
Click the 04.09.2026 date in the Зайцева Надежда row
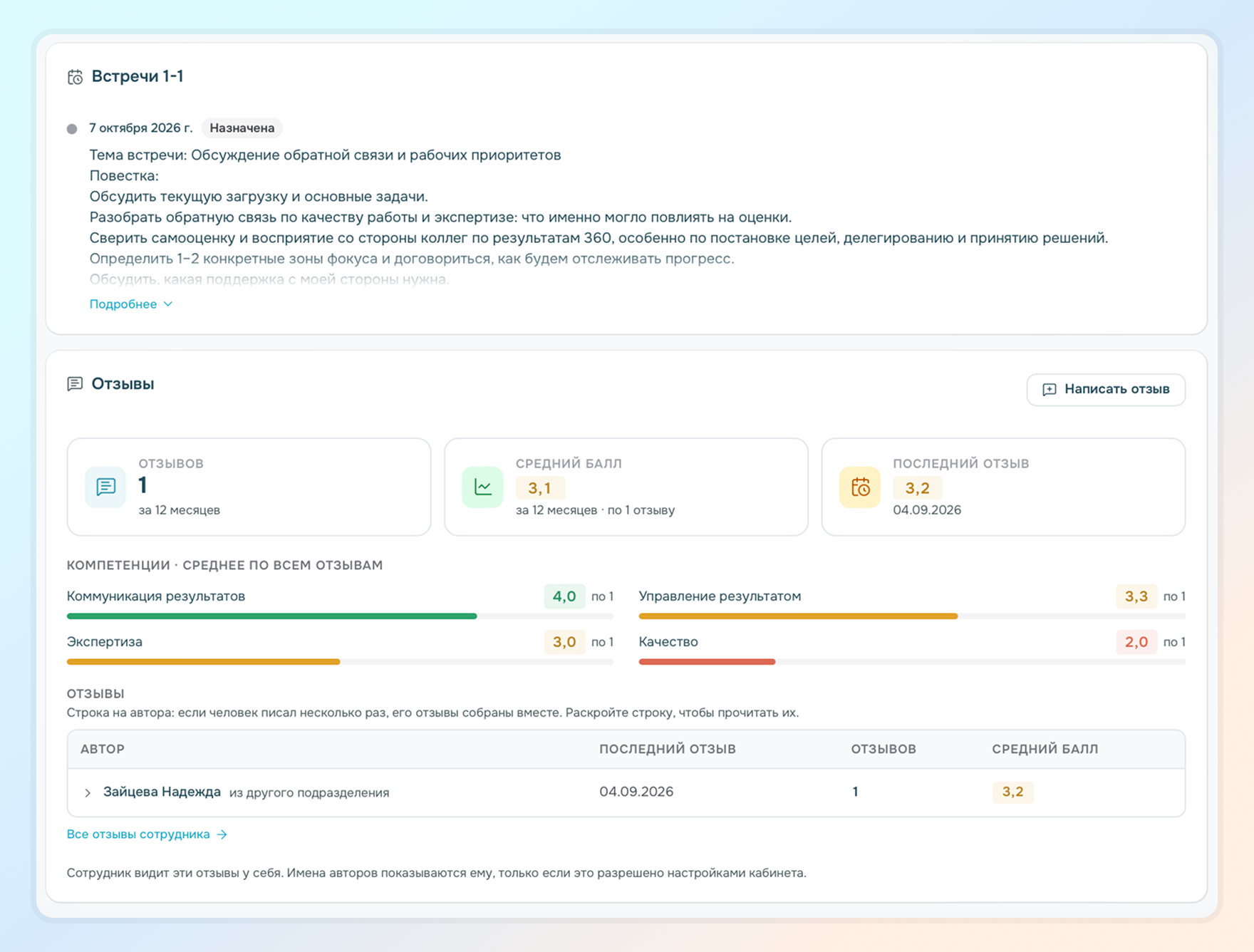[x=636, y=792]
